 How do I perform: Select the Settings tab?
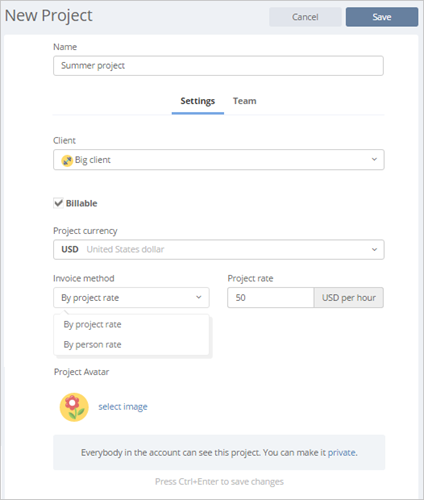[198, 101]
